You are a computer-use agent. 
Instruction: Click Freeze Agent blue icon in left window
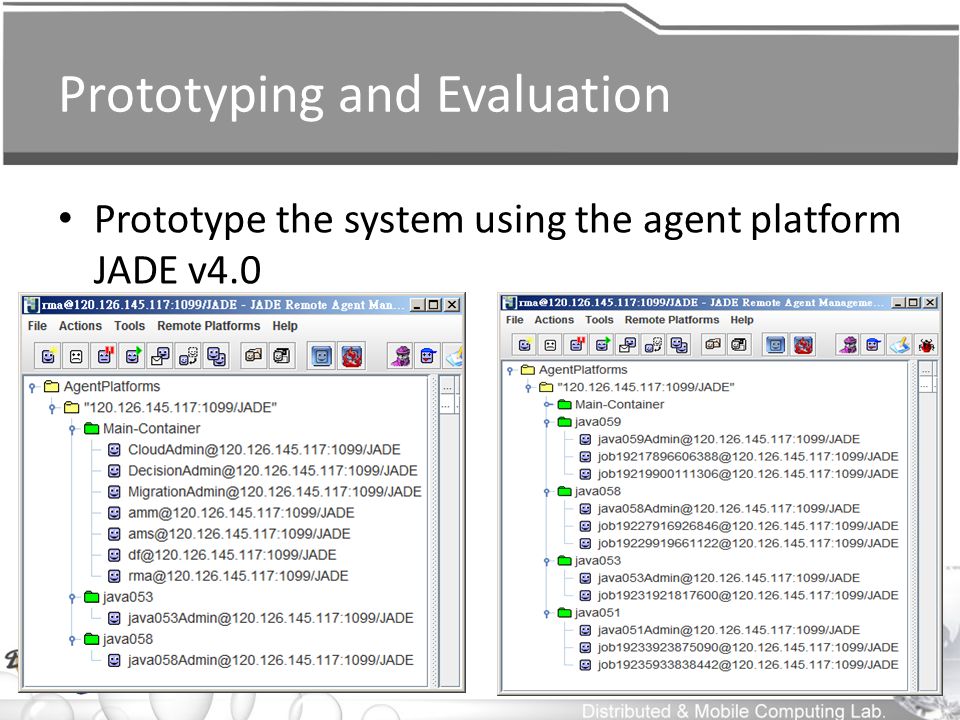(322, 356)
